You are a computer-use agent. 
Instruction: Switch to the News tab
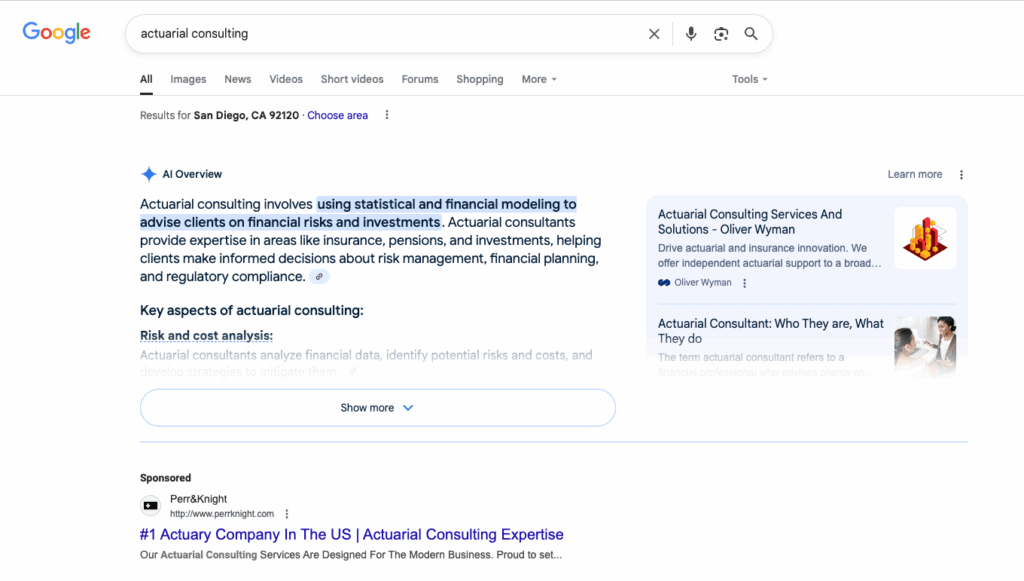(x=238, y=80)
